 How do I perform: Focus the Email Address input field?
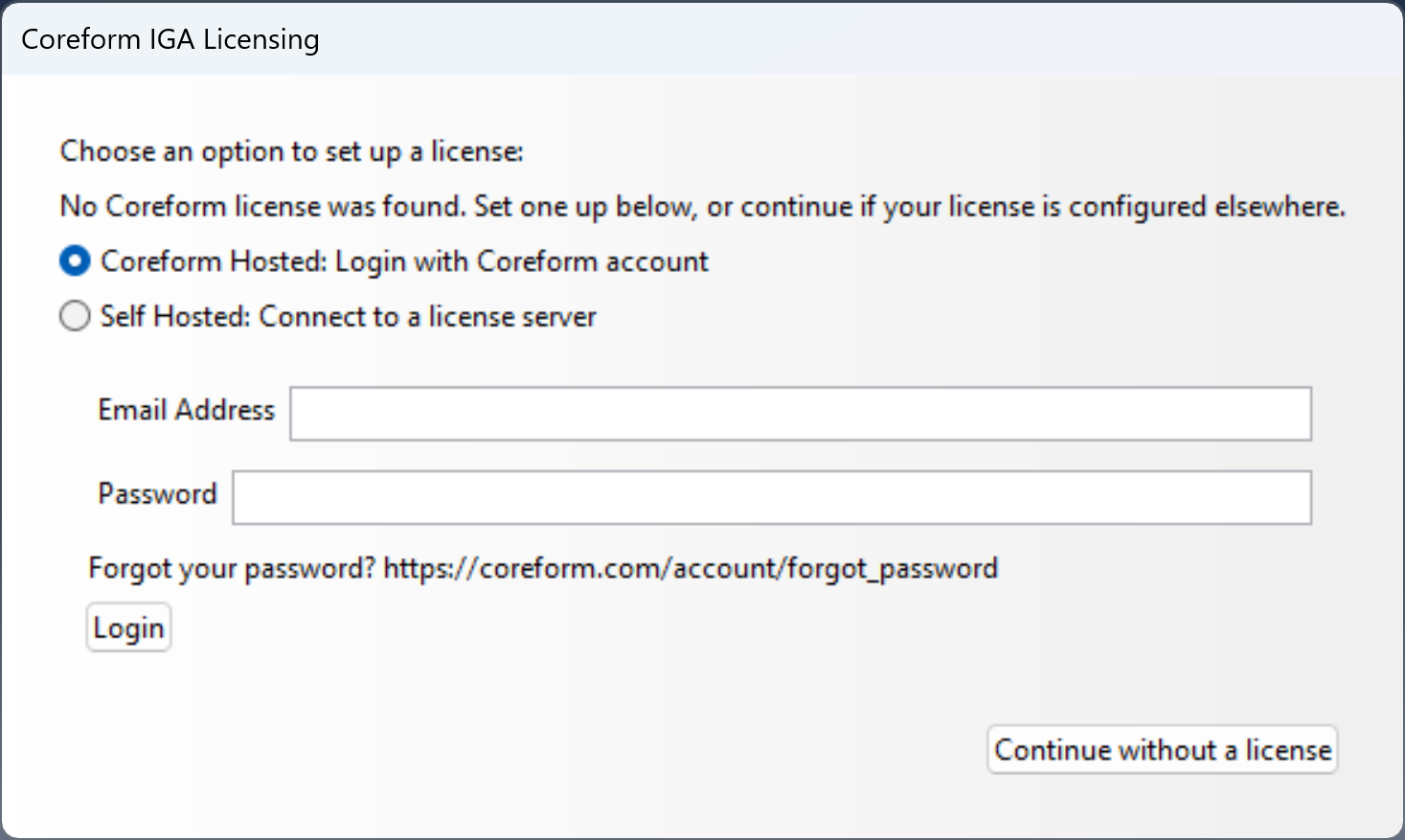pyautogui.click(x=801, y=414)
